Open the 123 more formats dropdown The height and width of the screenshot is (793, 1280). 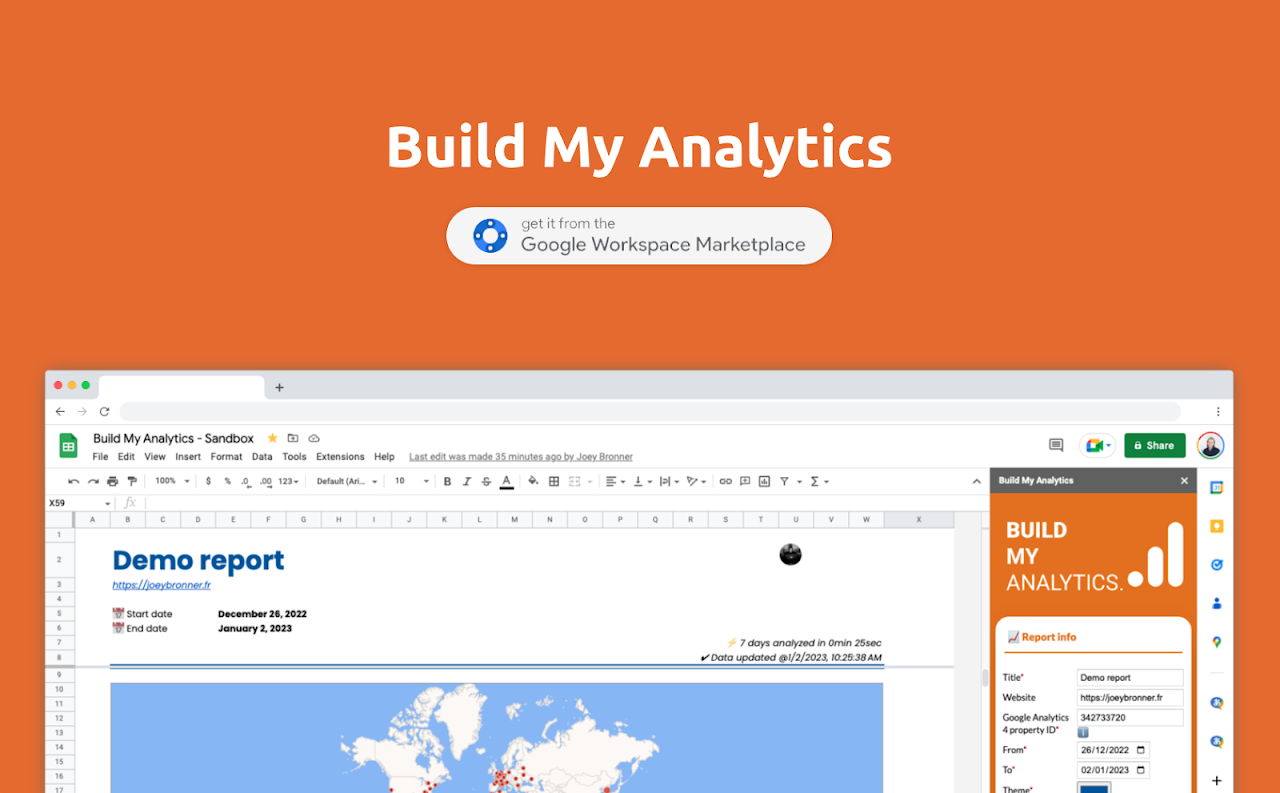tap(288, 481)
